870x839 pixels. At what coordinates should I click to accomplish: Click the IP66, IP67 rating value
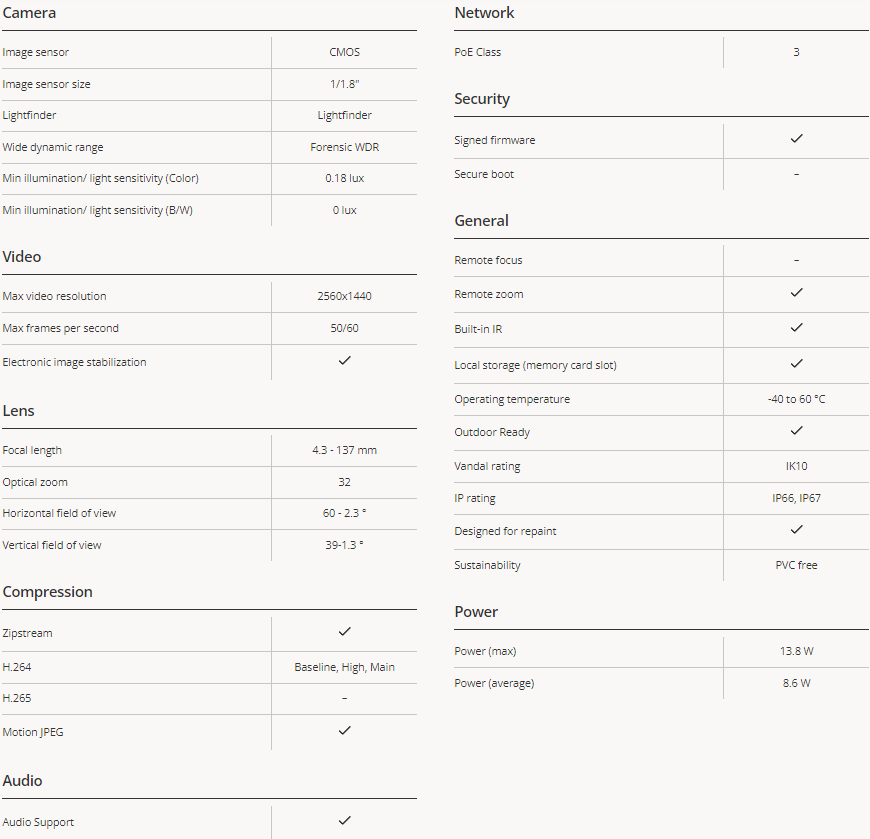pyautogui.click(x=796, y=498)
